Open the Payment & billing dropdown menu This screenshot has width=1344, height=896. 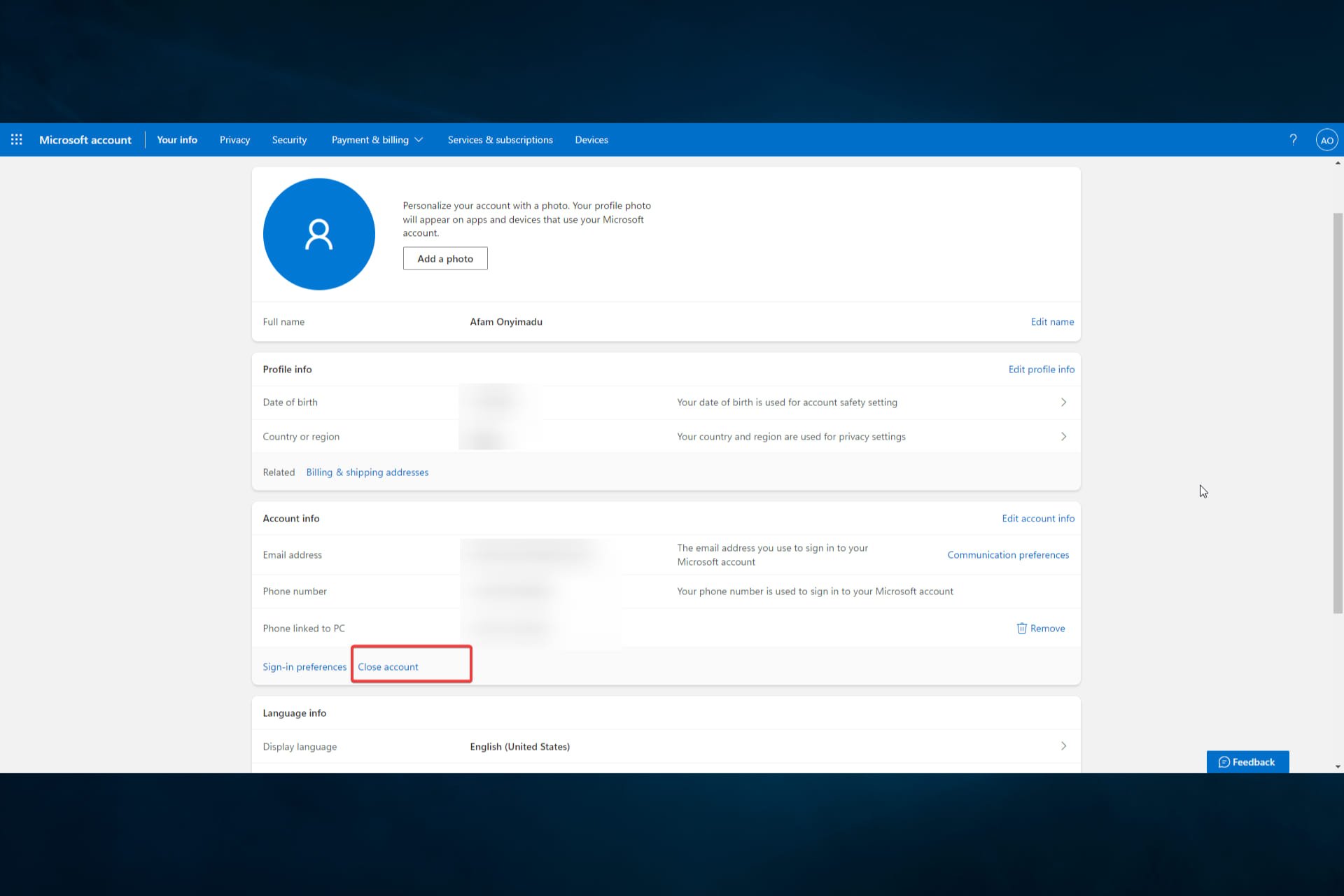377,139
